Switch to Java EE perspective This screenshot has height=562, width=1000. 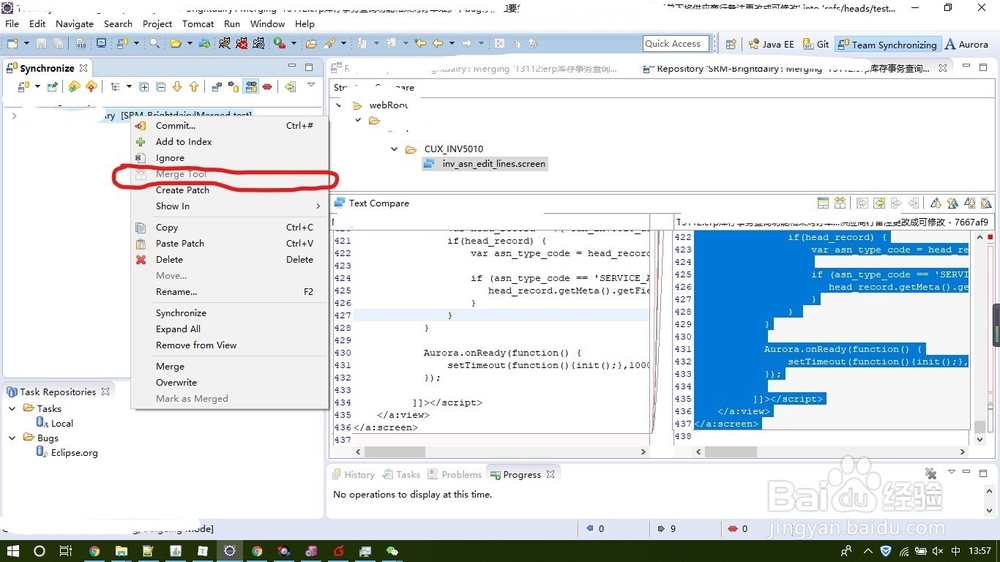(x=771, y=44)
